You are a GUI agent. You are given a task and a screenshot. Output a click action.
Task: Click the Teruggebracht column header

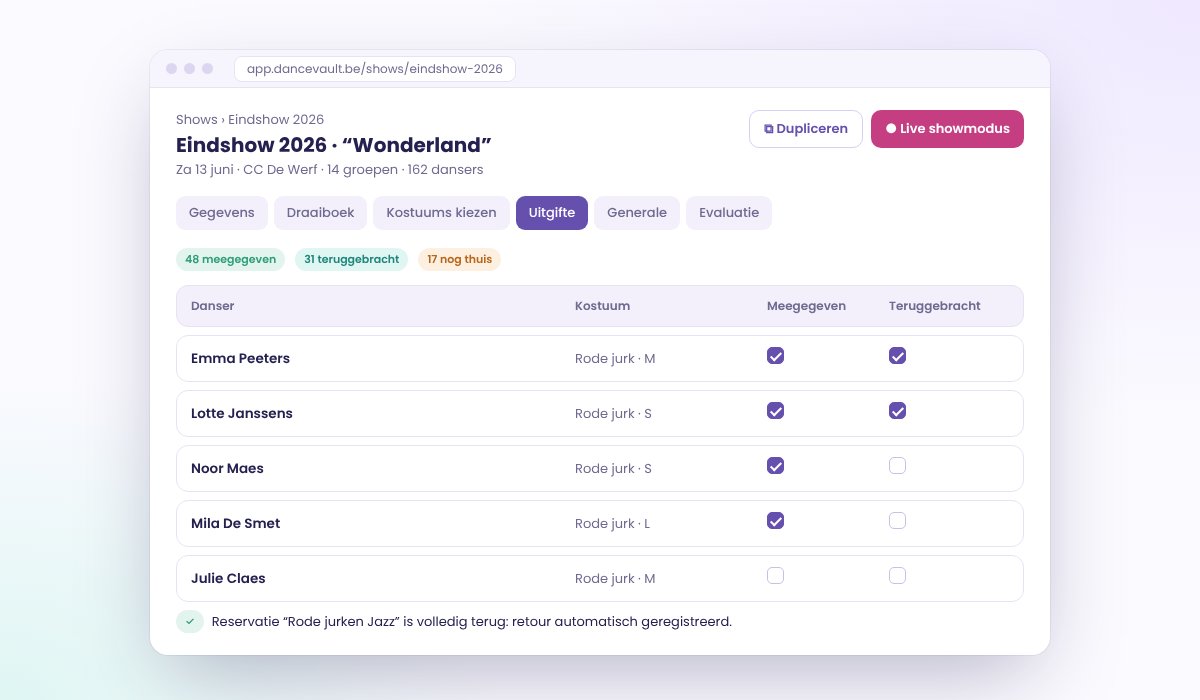[935, 306]
